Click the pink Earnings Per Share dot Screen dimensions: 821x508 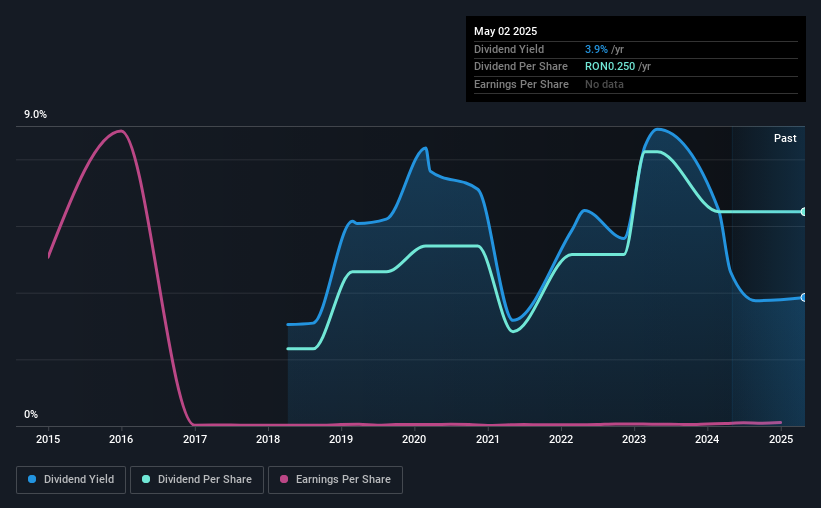coord(284,479)
